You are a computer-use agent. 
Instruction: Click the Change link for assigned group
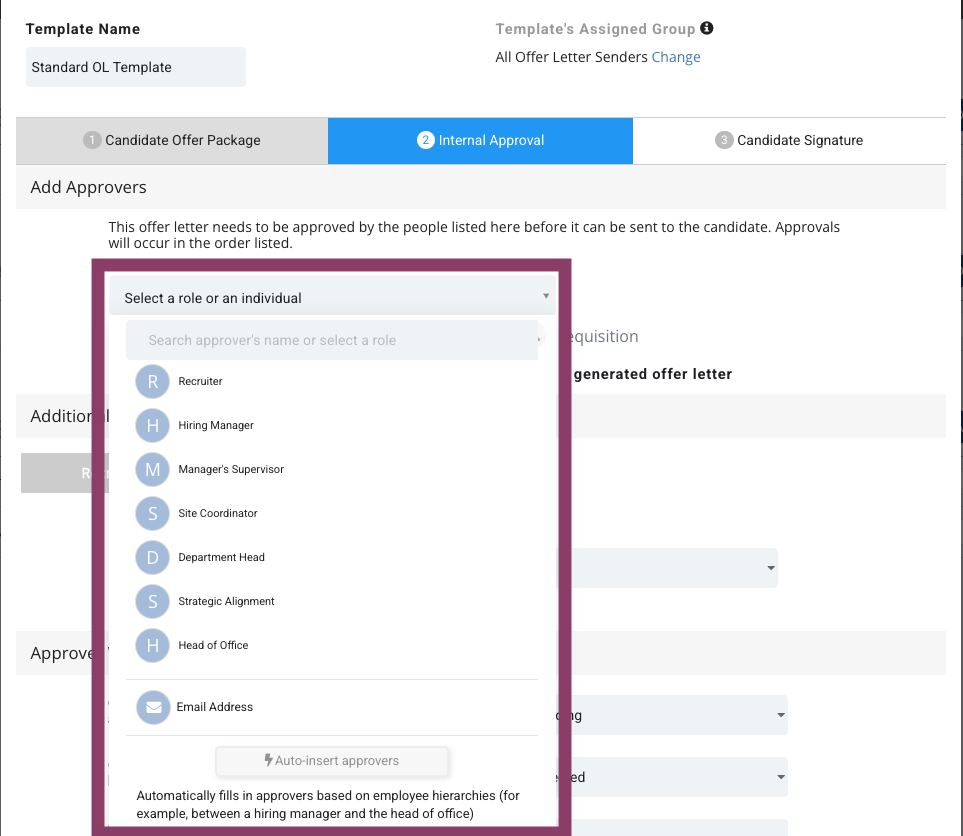[676, 57]
